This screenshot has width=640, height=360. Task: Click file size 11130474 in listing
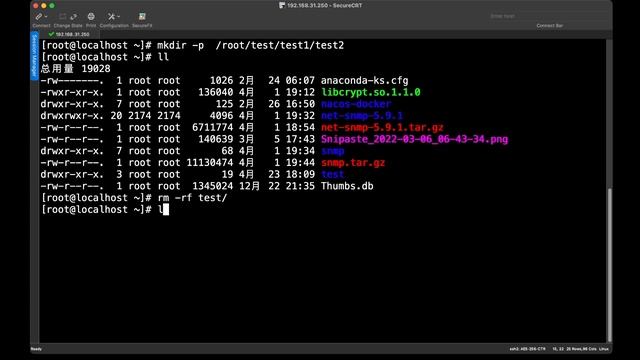point(210,163)
